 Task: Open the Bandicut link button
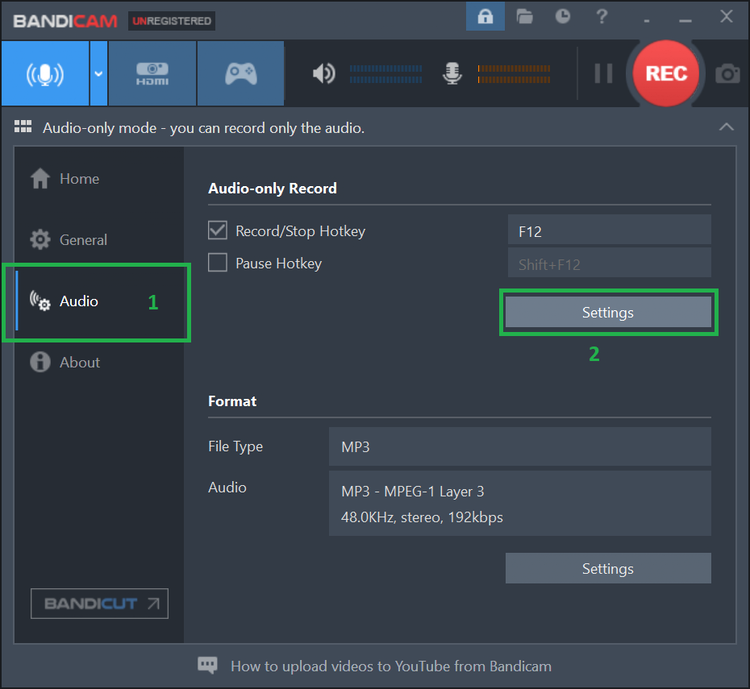tap(99, 603)
